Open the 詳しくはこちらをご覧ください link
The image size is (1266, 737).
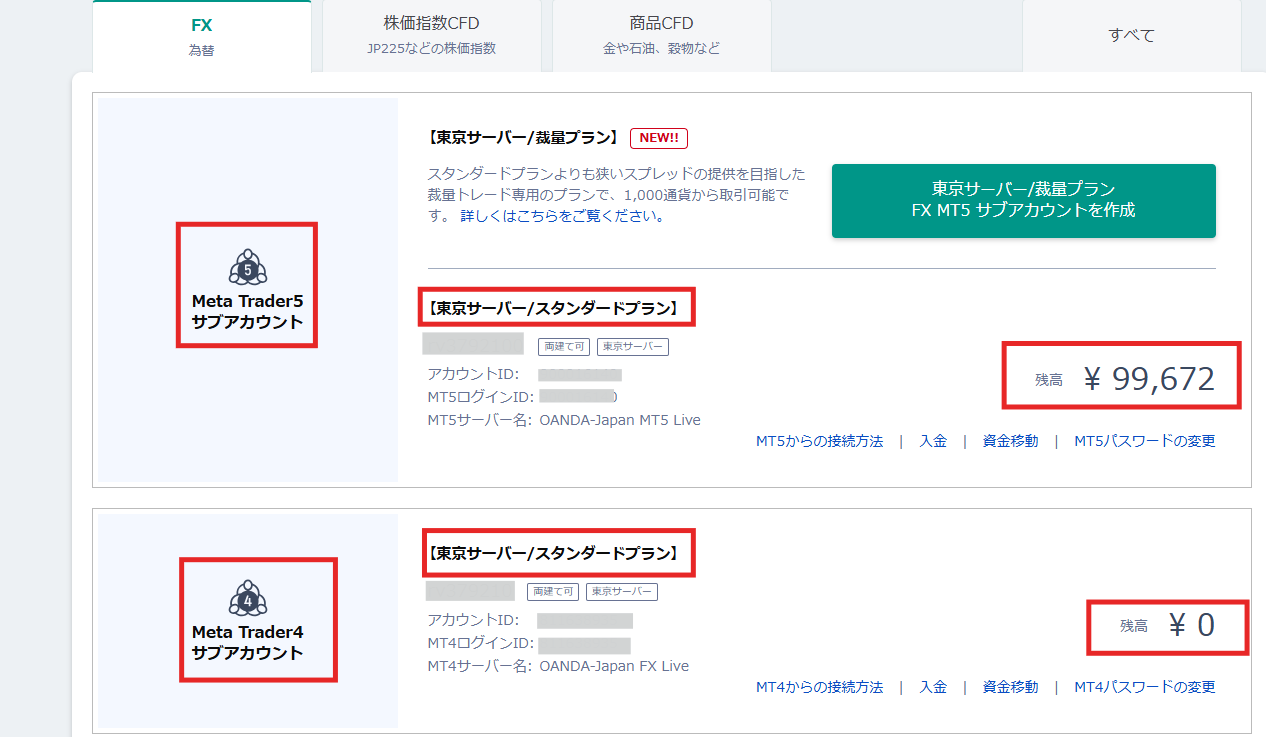(x=562, y=216)
